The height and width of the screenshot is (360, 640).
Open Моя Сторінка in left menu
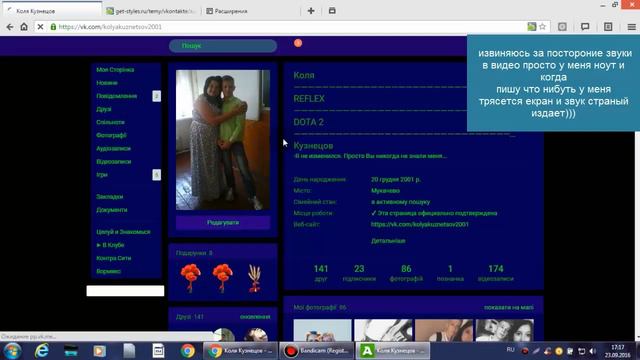(115, 70)
